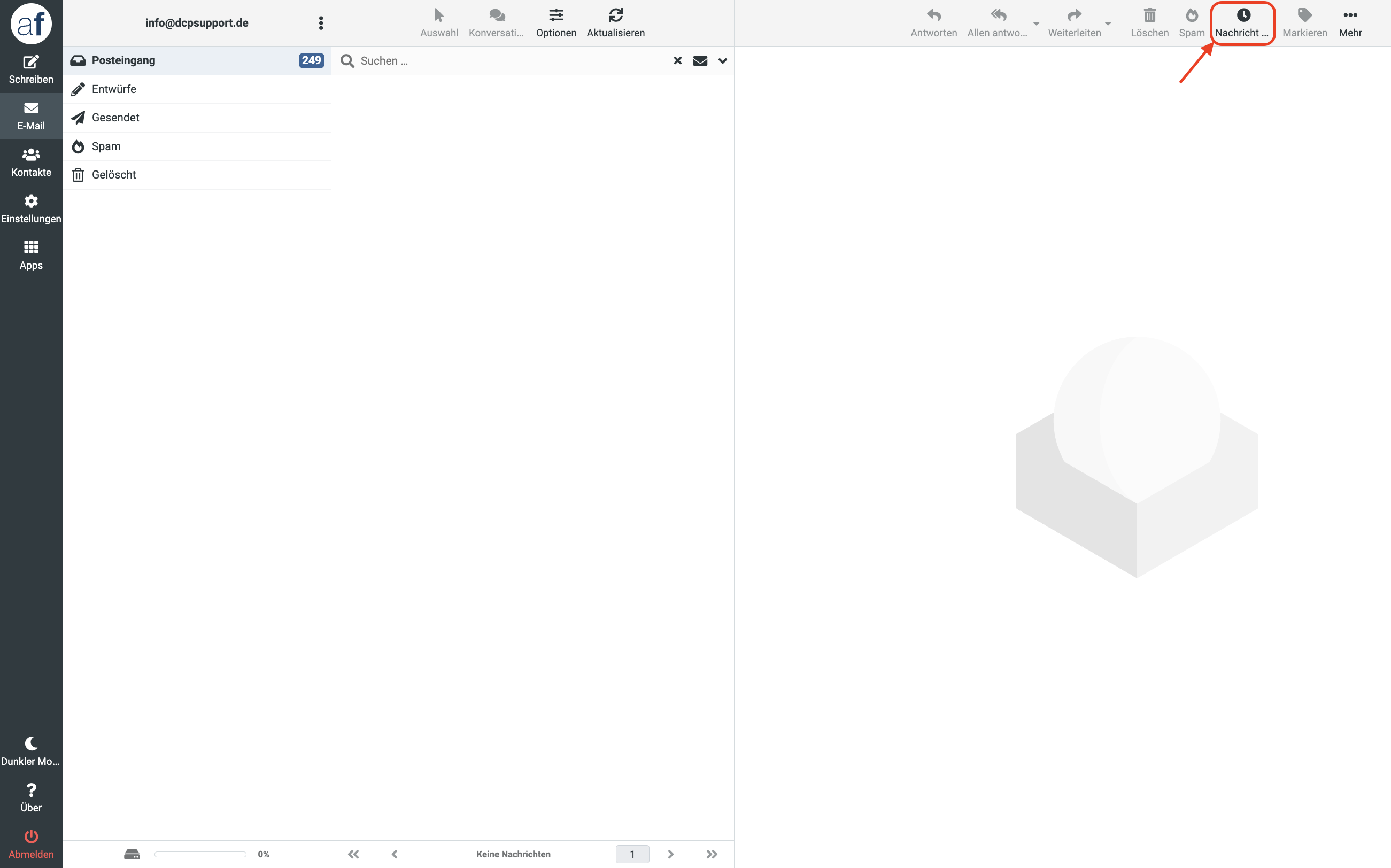Go to next page arrow
Image resolution: width=1391 pixels, height=868 pixels.
coord(670,854)
